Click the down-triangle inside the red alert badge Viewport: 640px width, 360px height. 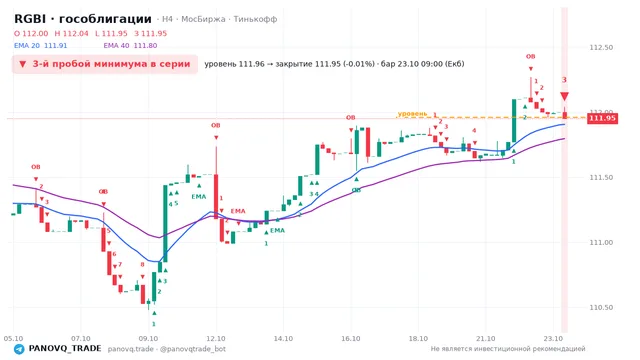[x=23, y=64]
